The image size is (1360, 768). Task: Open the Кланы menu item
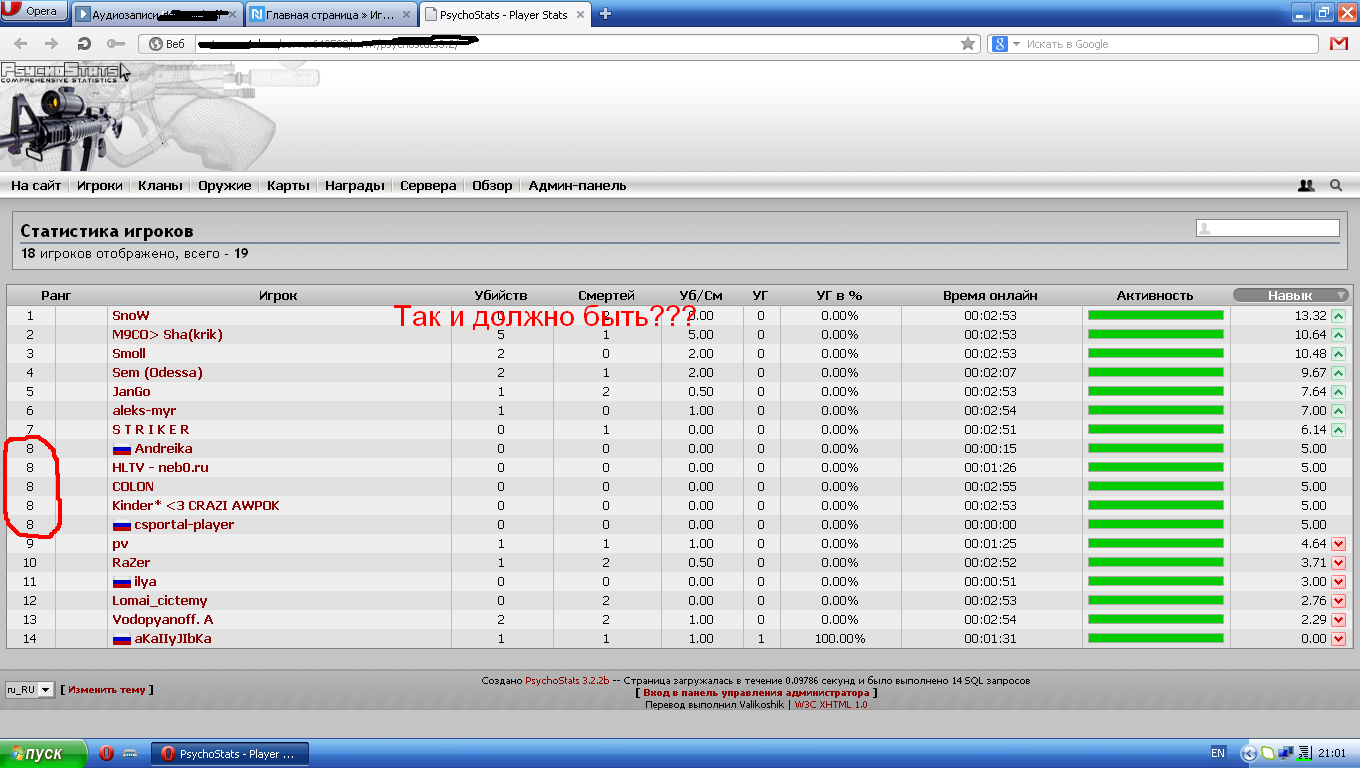coord(160,186)
